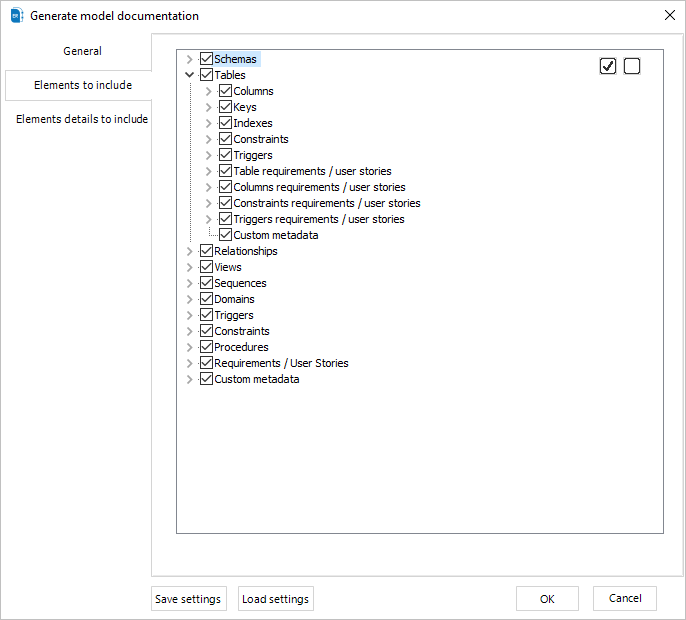Click the Load settings button
The image size is (686, 620).
click(276, 599)
